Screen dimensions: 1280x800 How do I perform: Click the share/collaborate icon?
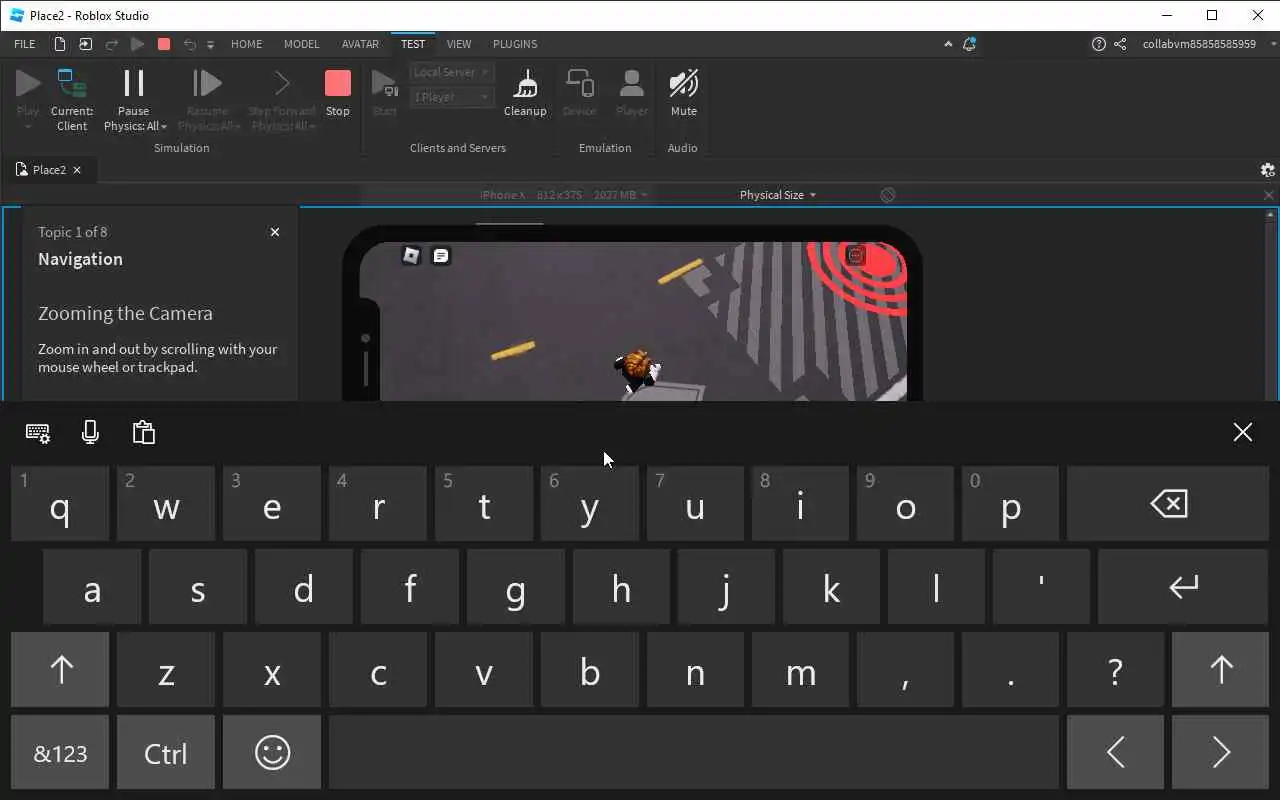pos(1120,44)
